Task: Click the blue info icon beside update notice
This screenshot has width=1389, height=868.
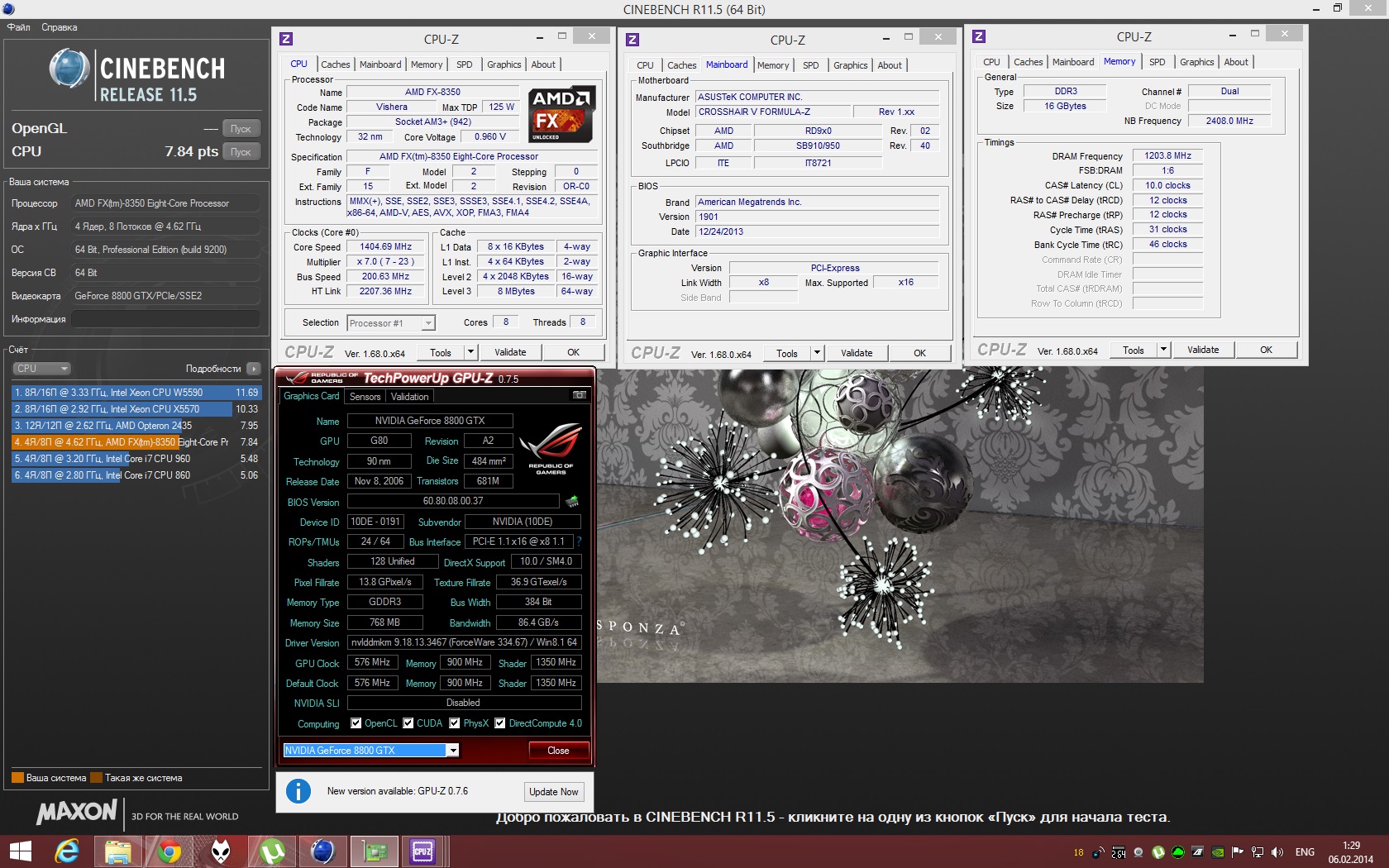Action: 298,791
